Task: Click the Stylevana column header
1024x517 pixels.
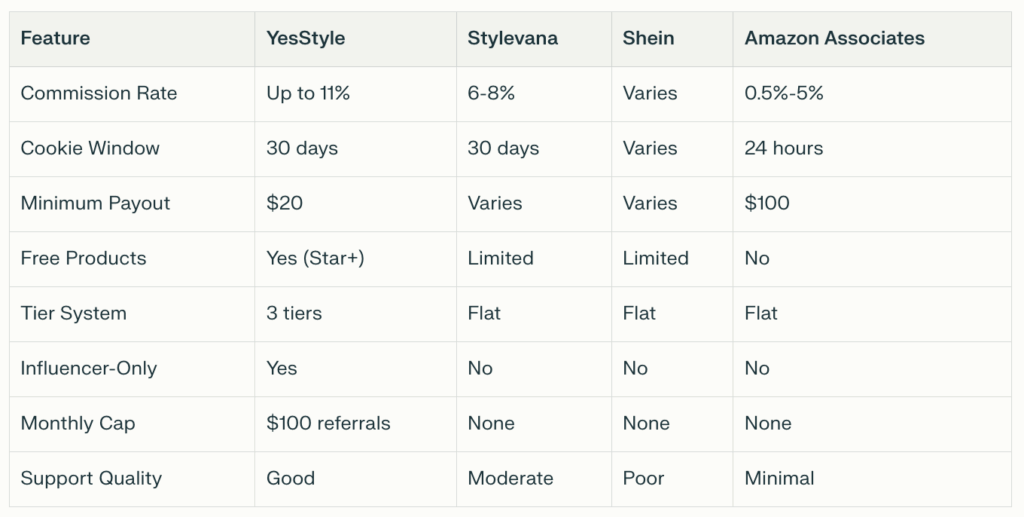Action: 512,38
